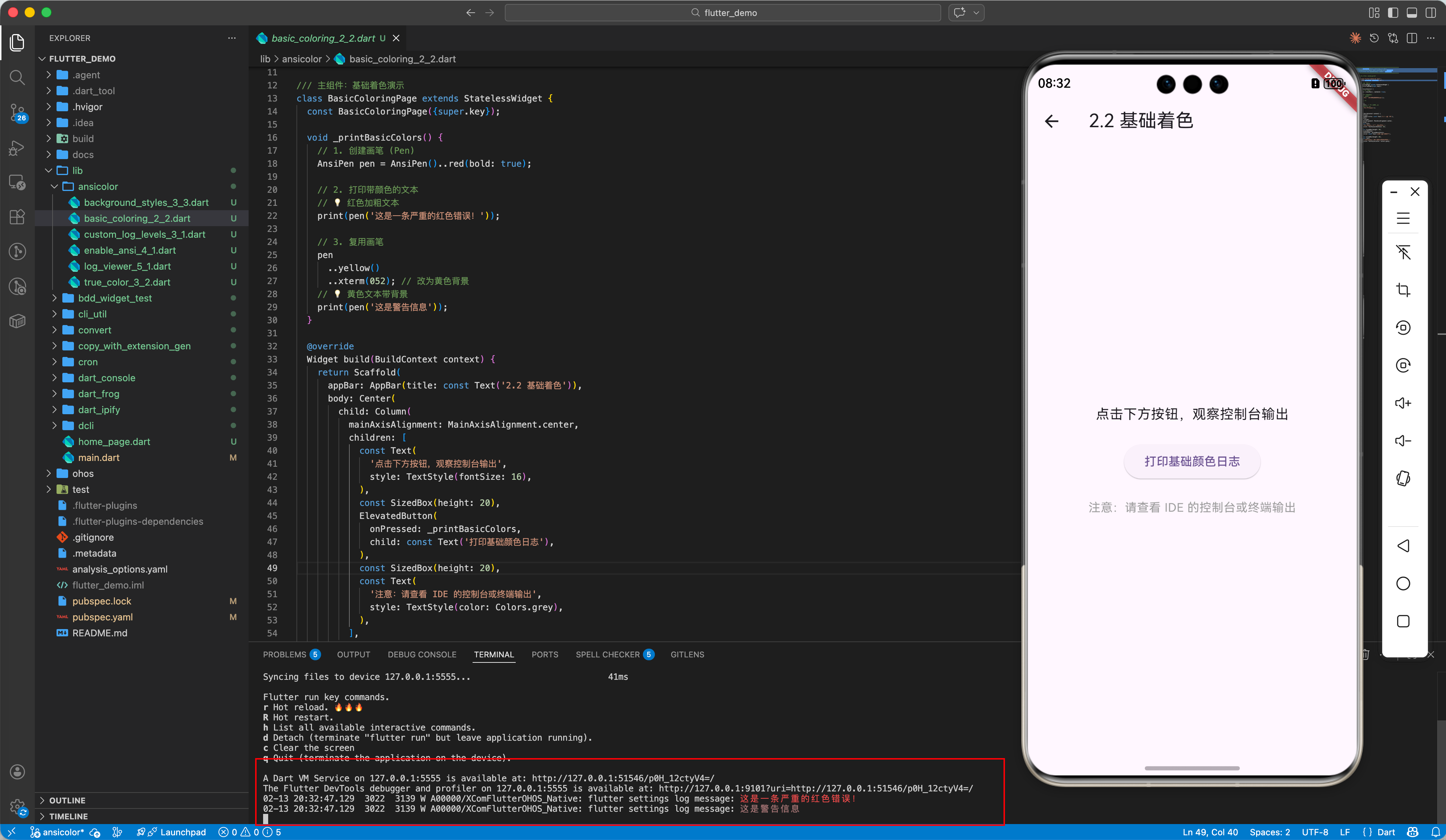The height and width of the screenshot is (840, 1446).
Task: Tap emulator home circle button
Action: coord(1403,583)
